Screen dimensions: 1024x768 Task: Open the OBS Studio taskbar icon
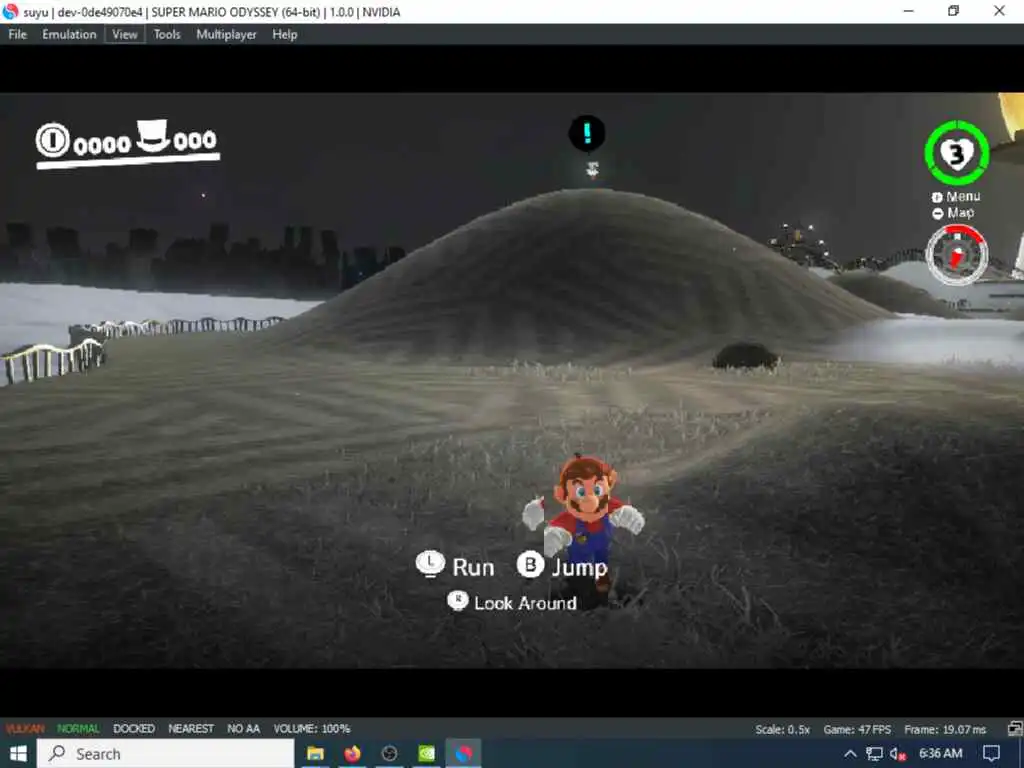[389, 754]
